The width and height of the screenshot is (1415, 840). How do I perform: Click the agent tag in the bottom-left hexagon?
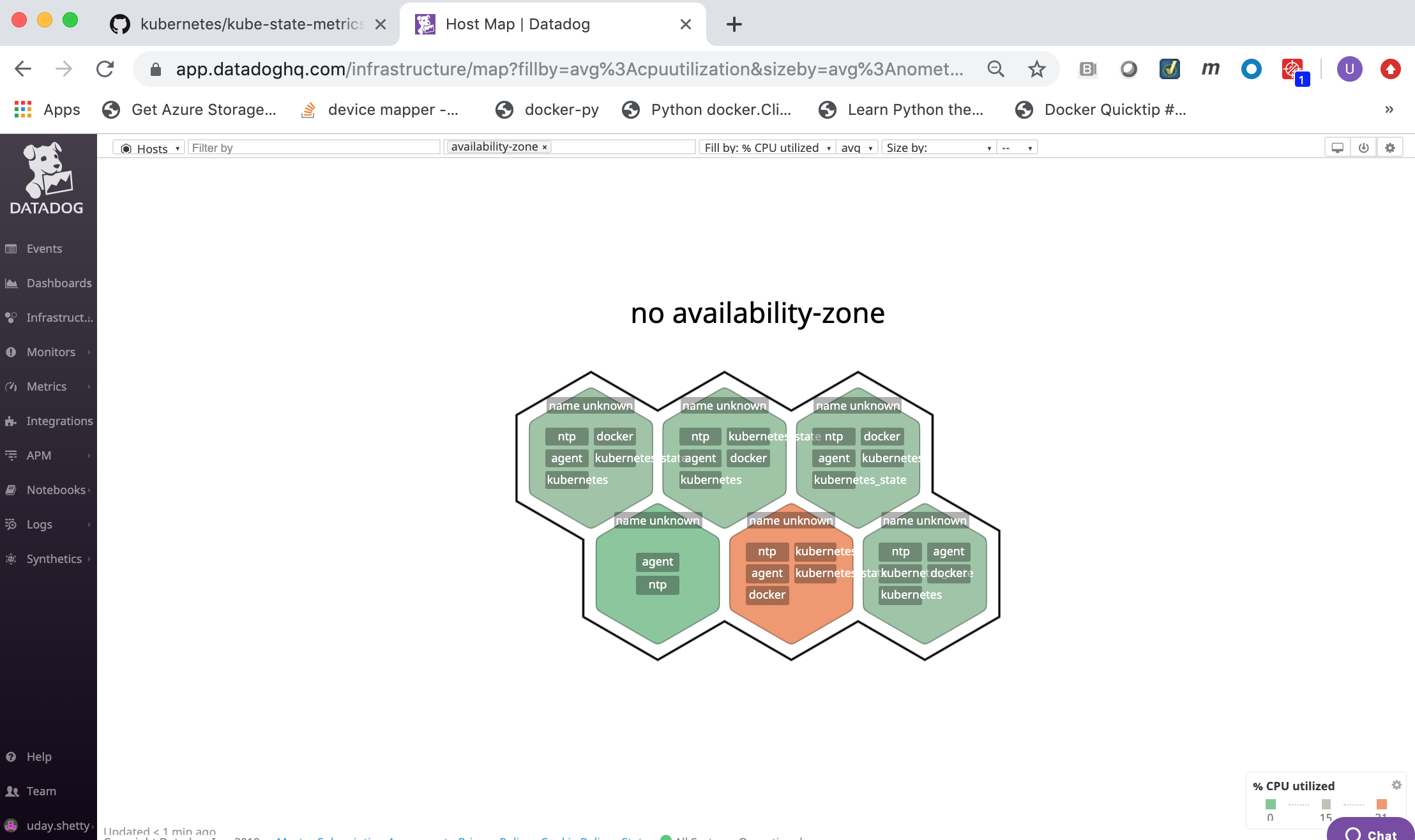pyautogui.click(x=658, y=562)
